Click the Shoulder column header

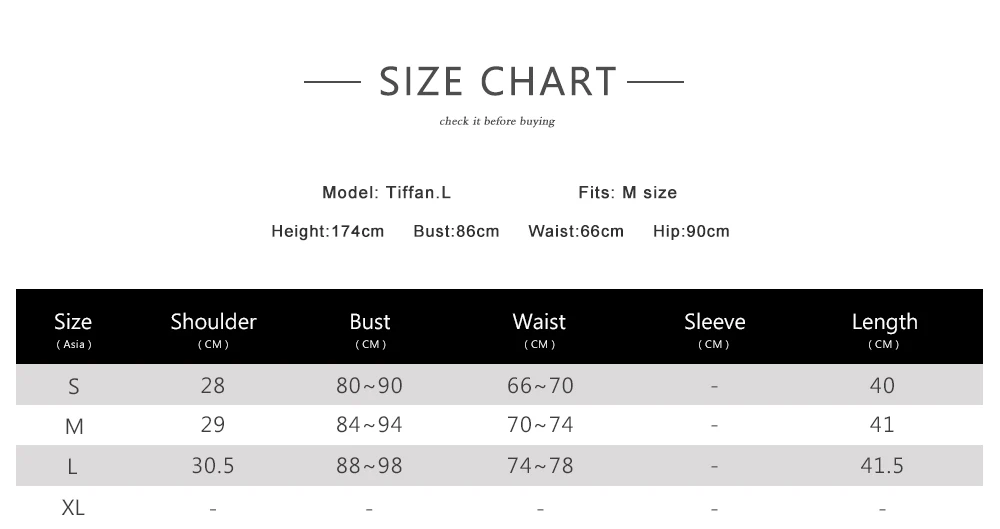point(213,330)
